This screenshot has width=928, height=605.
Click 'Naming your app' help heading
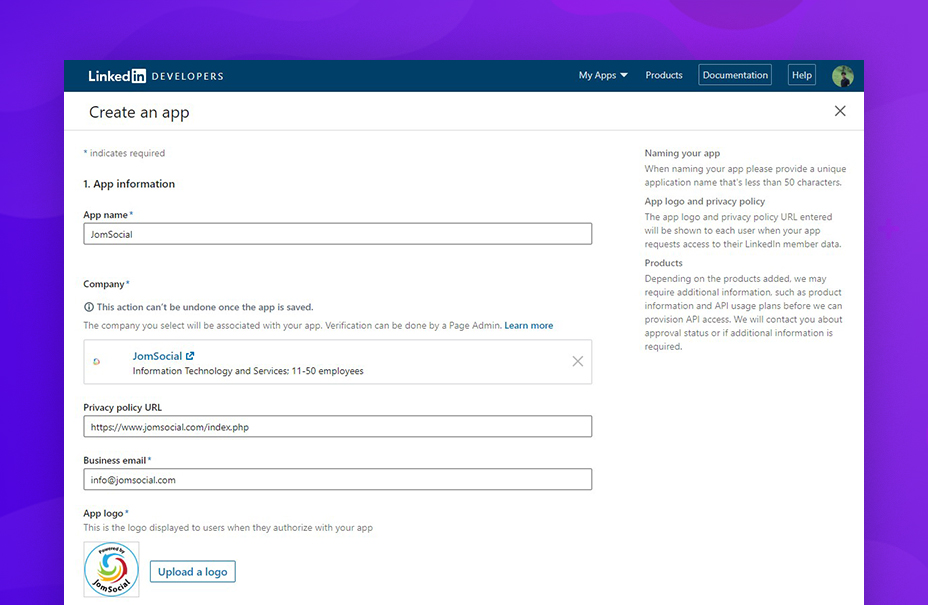682,153
